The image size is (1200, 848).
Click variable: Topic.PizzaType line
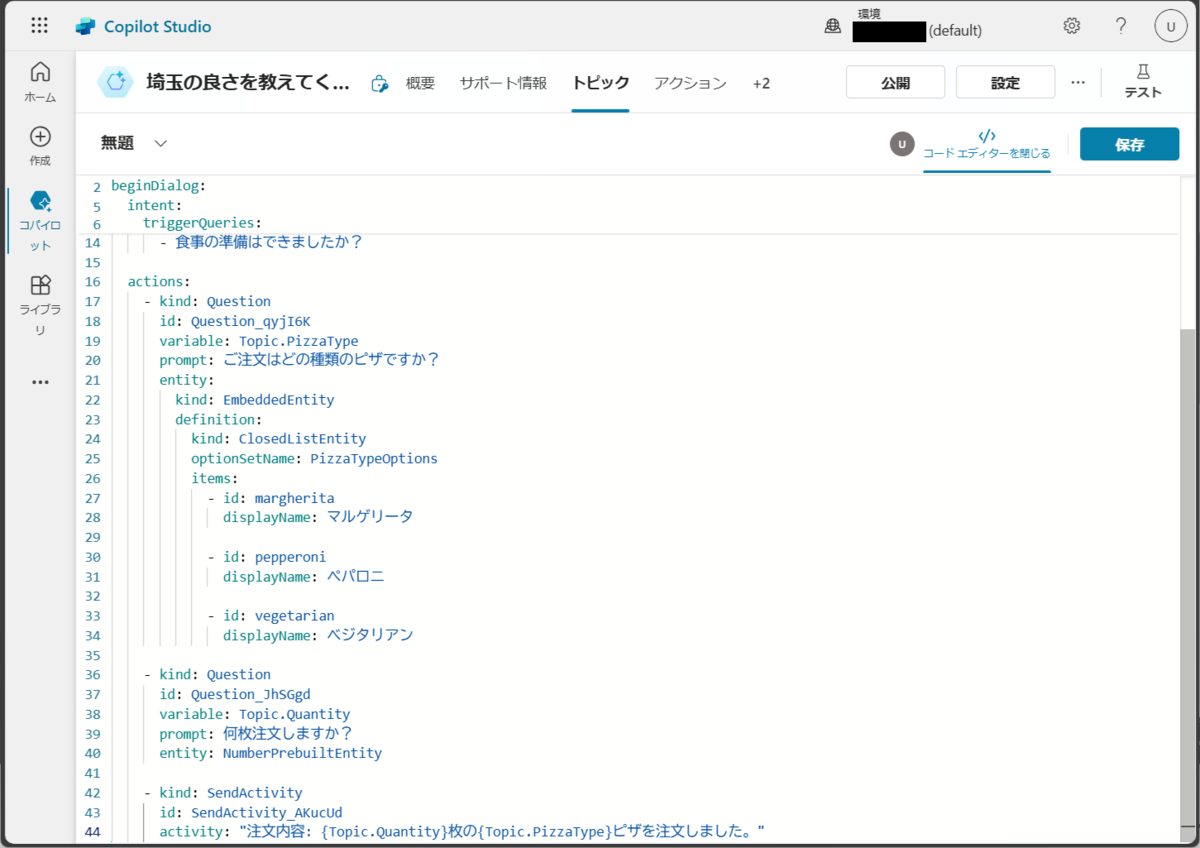pyautogui.click(x=258, y=341)
